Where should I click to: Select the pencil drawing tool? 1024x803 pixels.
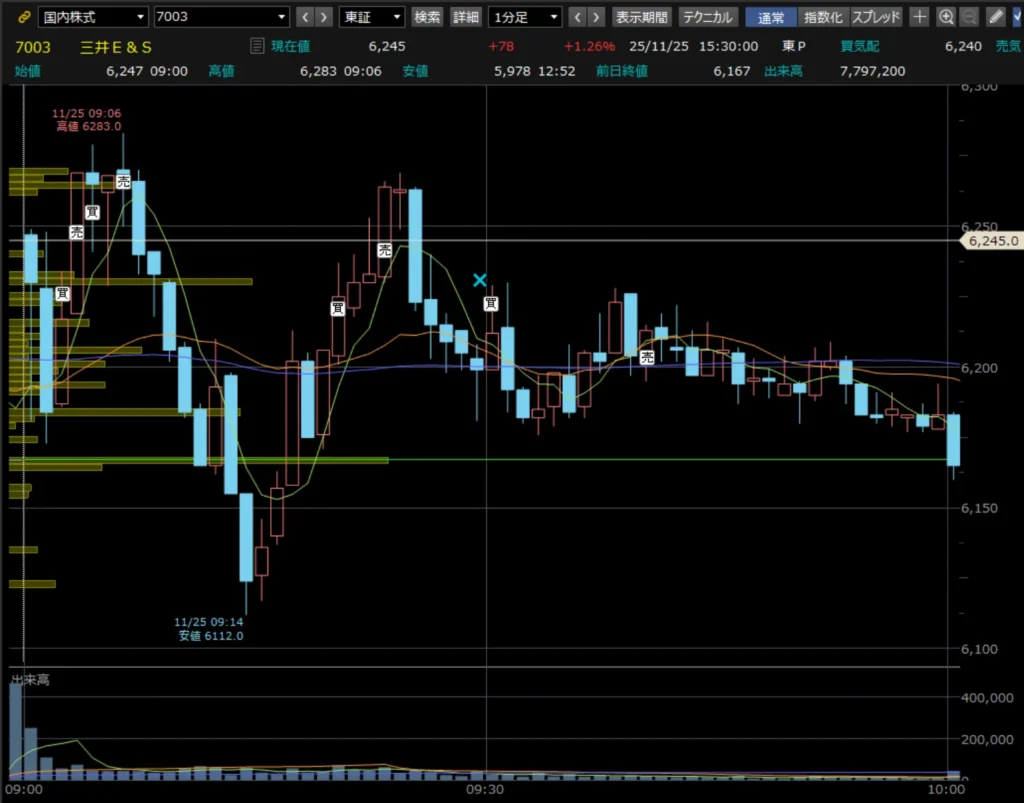(x=995, y=17)
